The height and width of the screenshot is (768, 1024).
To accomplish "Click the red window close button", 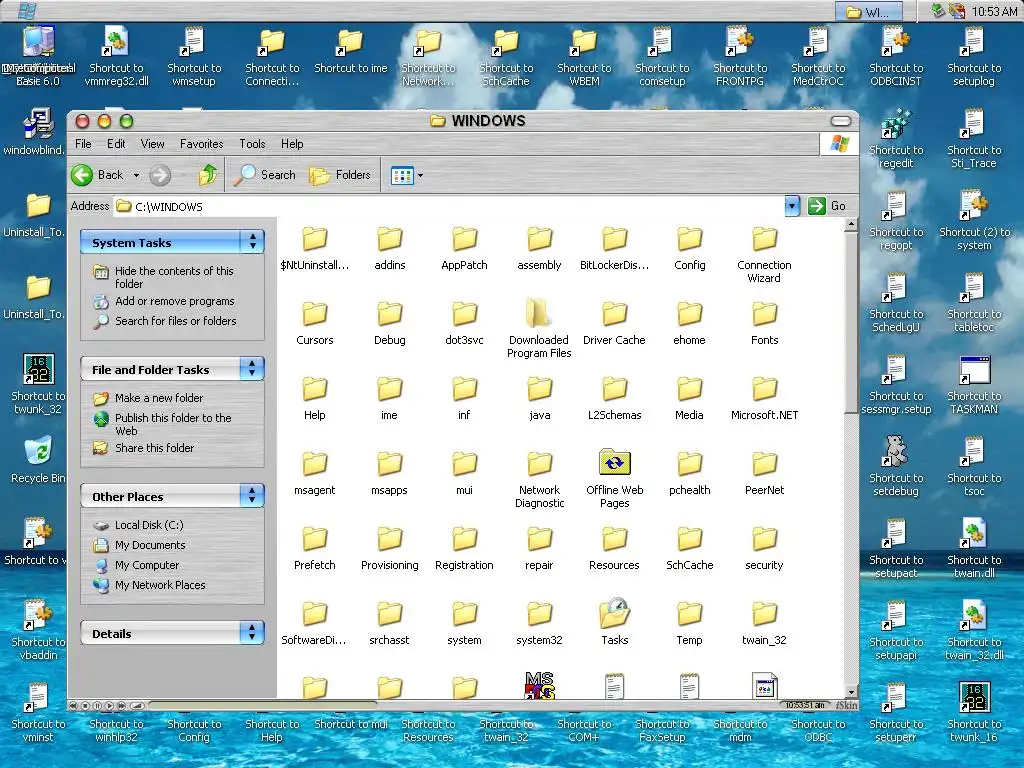I will pyautogui.click(x=82, y=121).
